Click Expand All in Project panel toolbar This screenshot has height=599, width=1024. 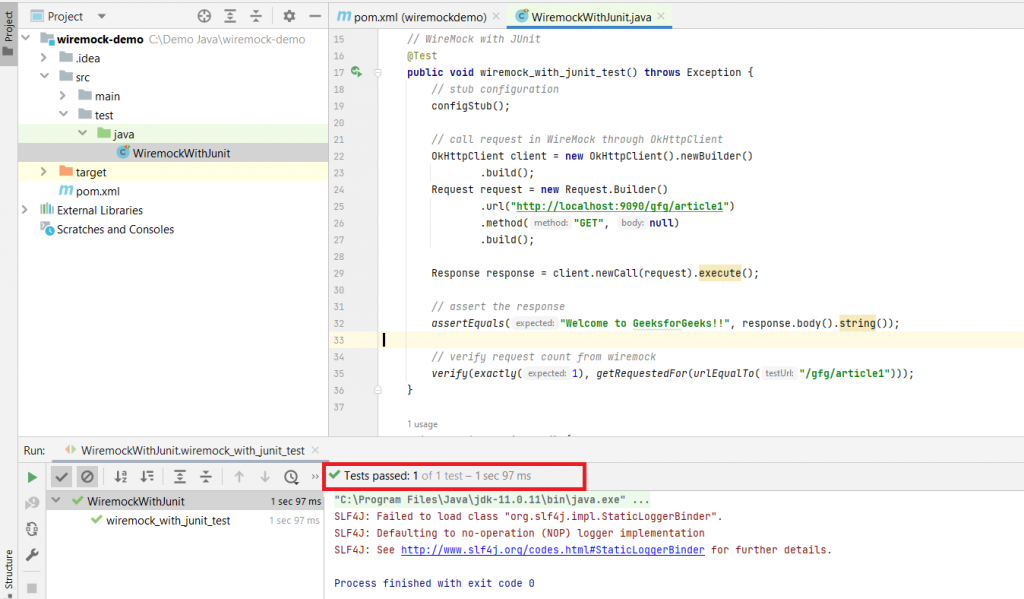230,16
